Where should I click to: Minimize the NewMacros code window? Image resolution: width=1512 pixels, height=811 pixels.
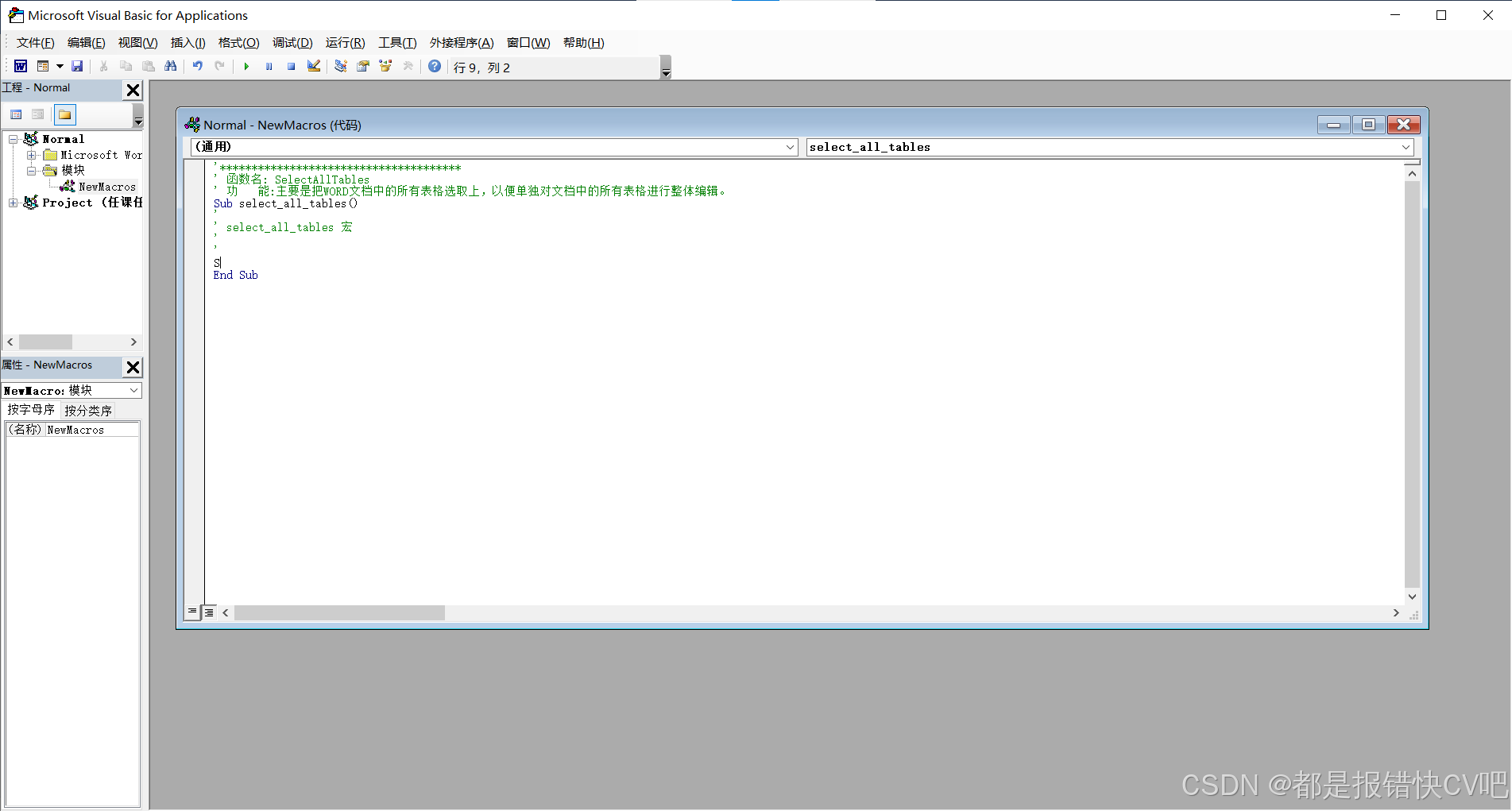click(1333, 125)
